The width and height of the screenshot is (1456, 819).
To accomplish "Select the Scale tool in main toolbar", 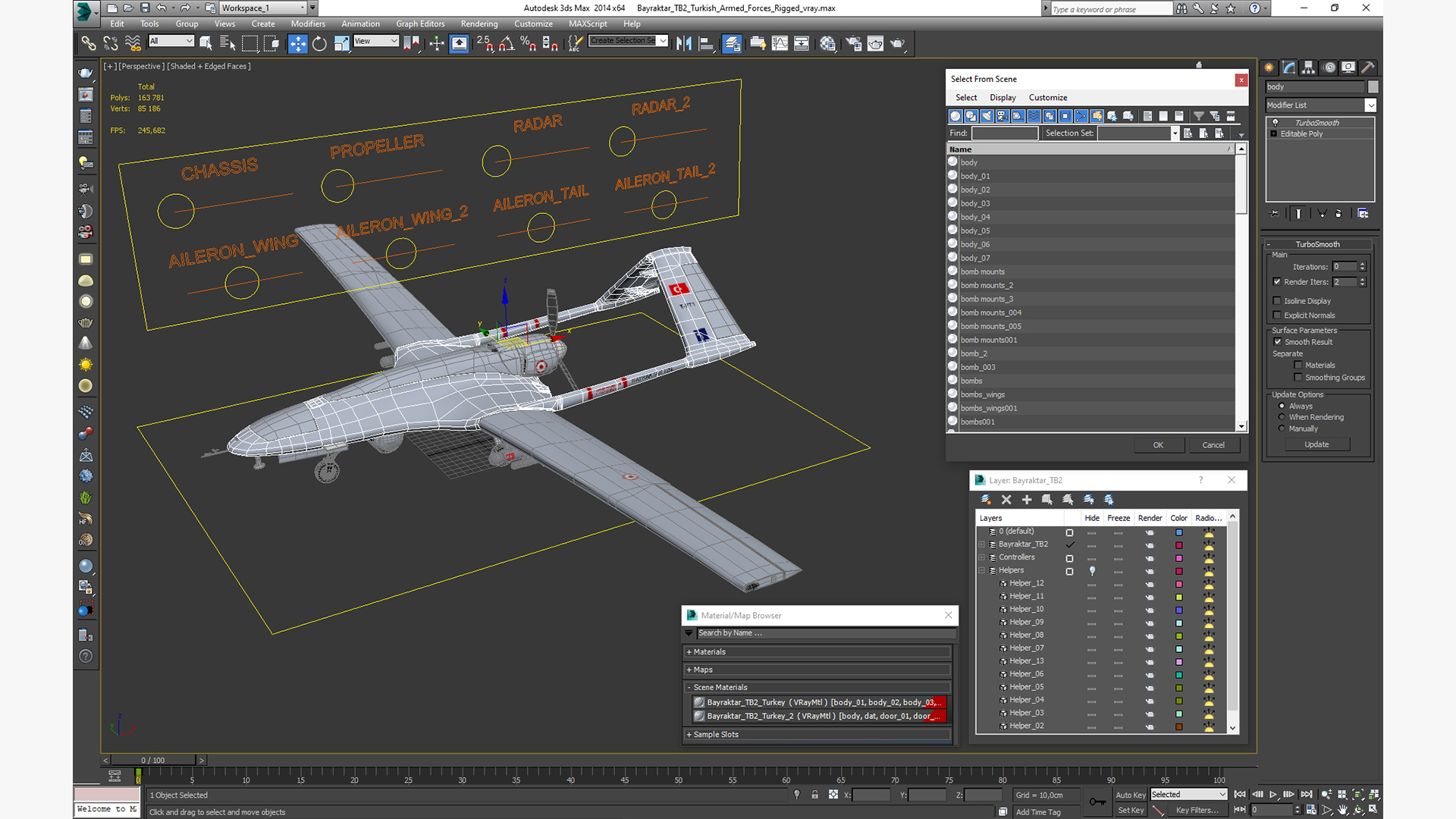I will click(341, 44).
